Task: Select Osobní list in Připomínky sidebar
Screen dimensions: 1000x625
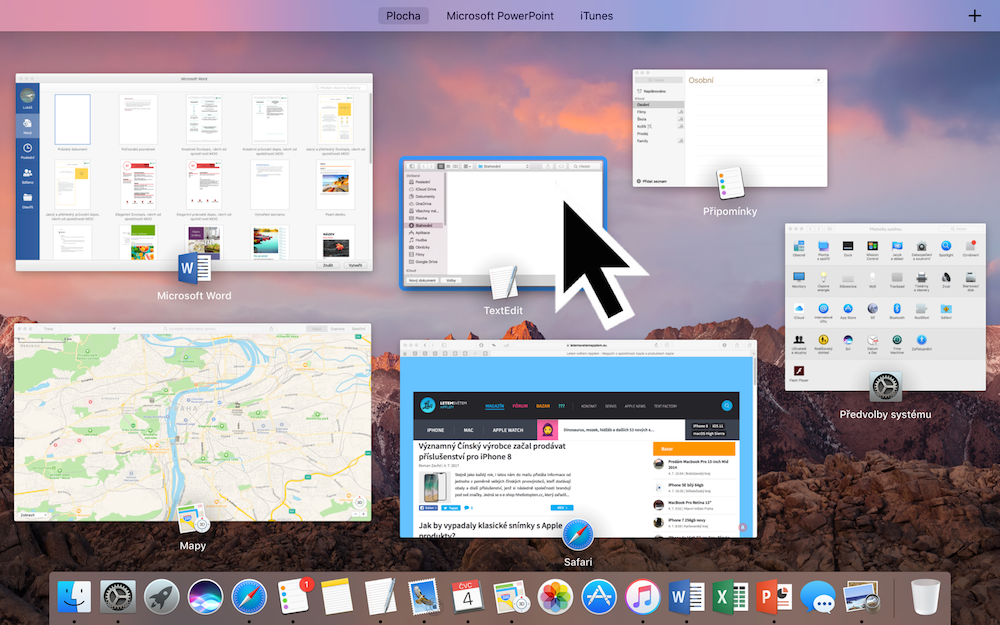Action: [x=659, y=105]
